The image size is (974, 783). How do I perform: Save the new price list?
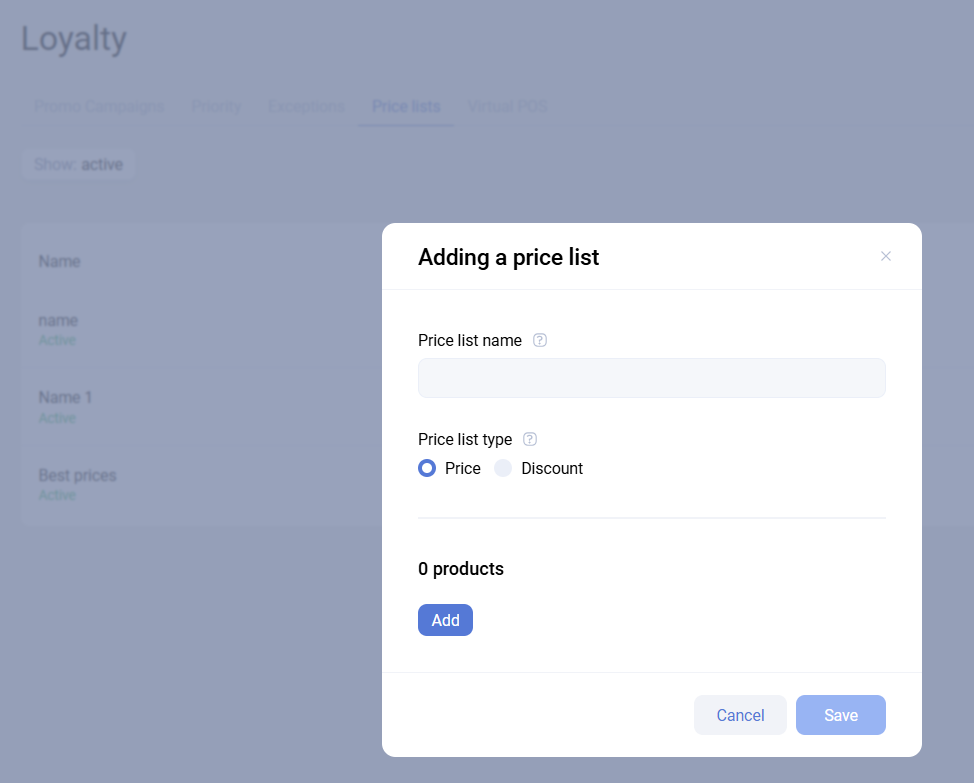[840, 715]
